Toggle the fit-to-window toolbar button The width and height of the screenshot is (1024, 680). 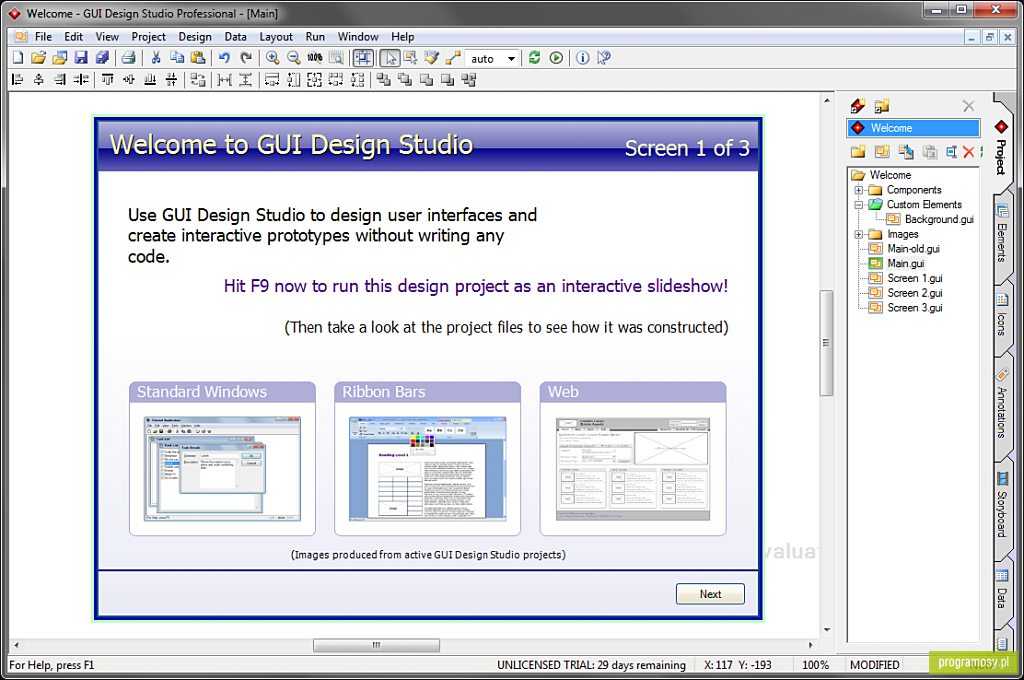pyautogui.click(x=363, y=58)
